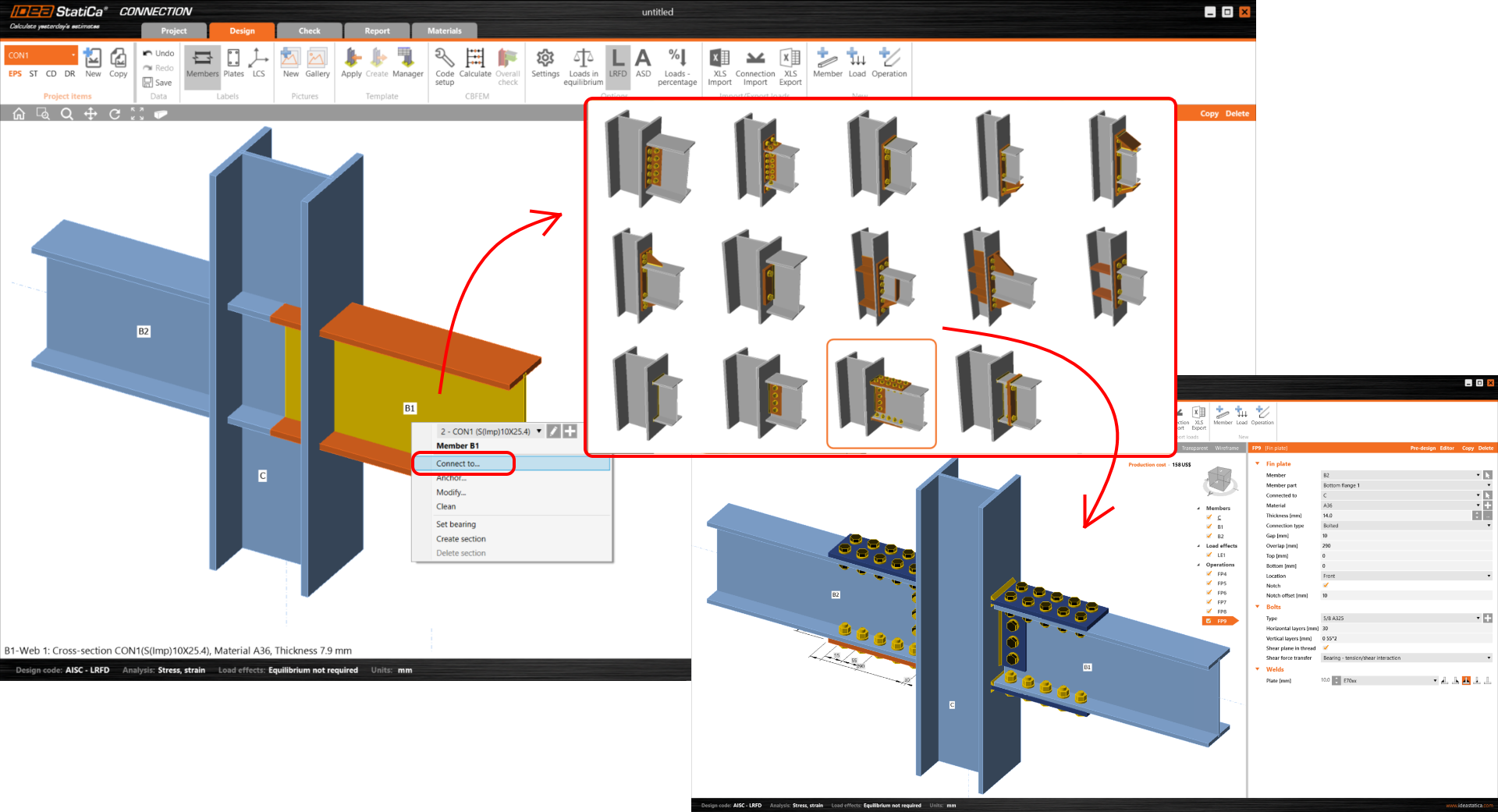
Task: Open Settings gear in ribbon
Action: (545, 63)
